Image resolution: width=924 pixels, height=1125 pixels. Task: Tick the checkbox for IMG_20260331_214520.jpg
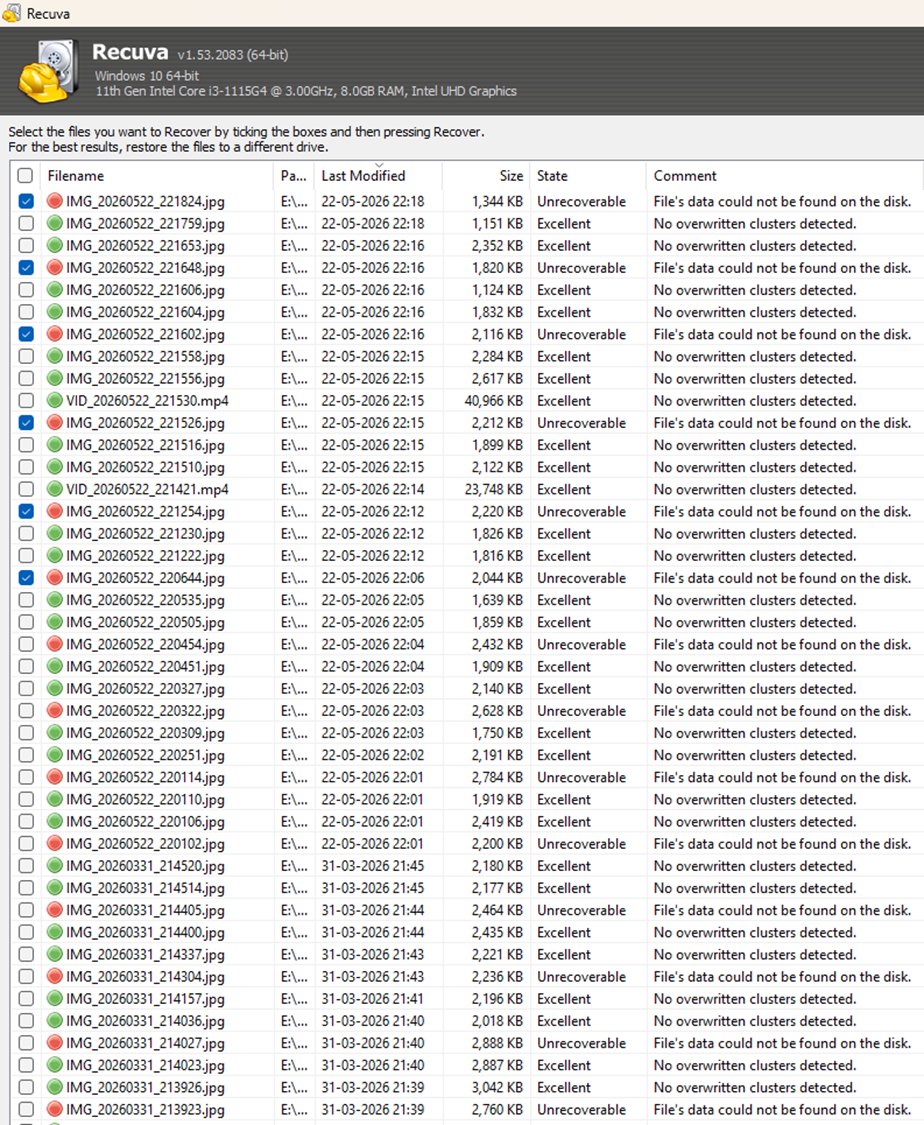(26, 866)
